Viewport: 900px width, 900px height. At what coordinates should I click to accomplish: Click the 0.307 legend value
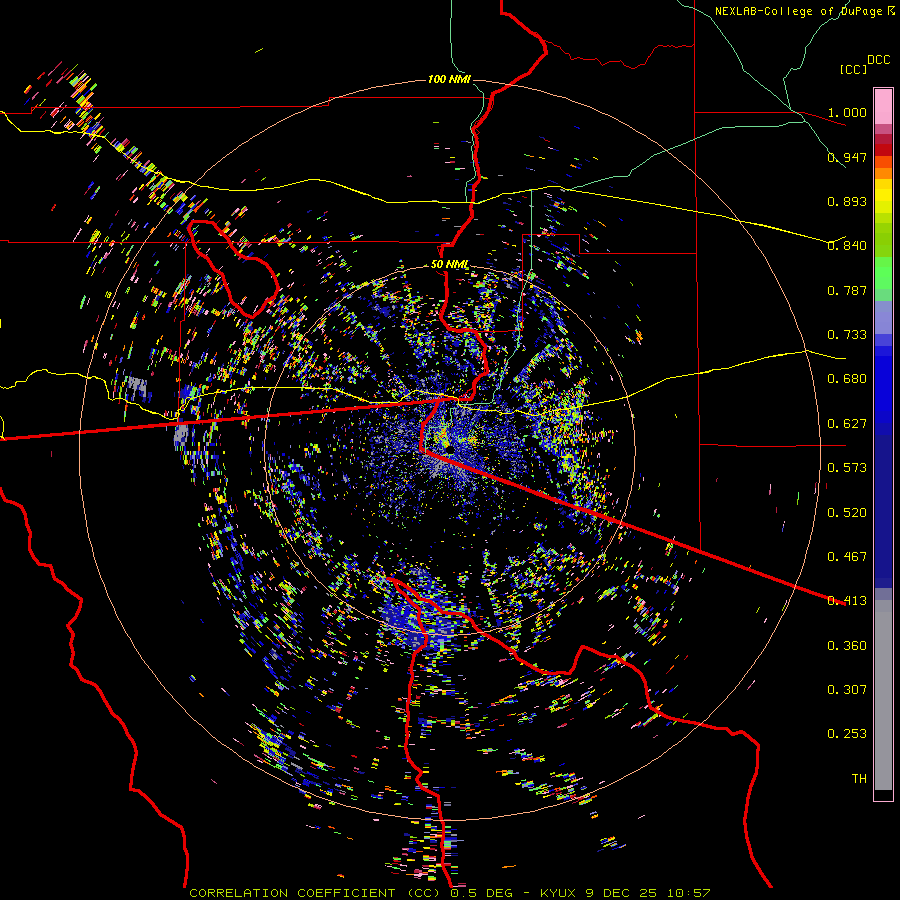[847, 690]
